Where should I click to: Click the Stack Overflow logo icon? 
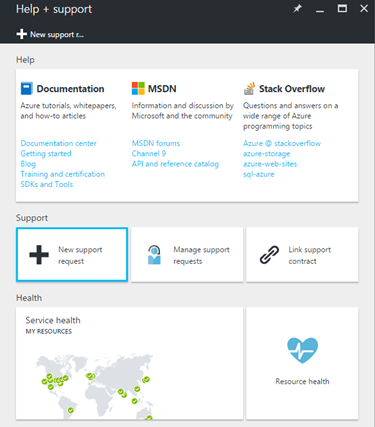pyautogui.click(x=249, y=88)
